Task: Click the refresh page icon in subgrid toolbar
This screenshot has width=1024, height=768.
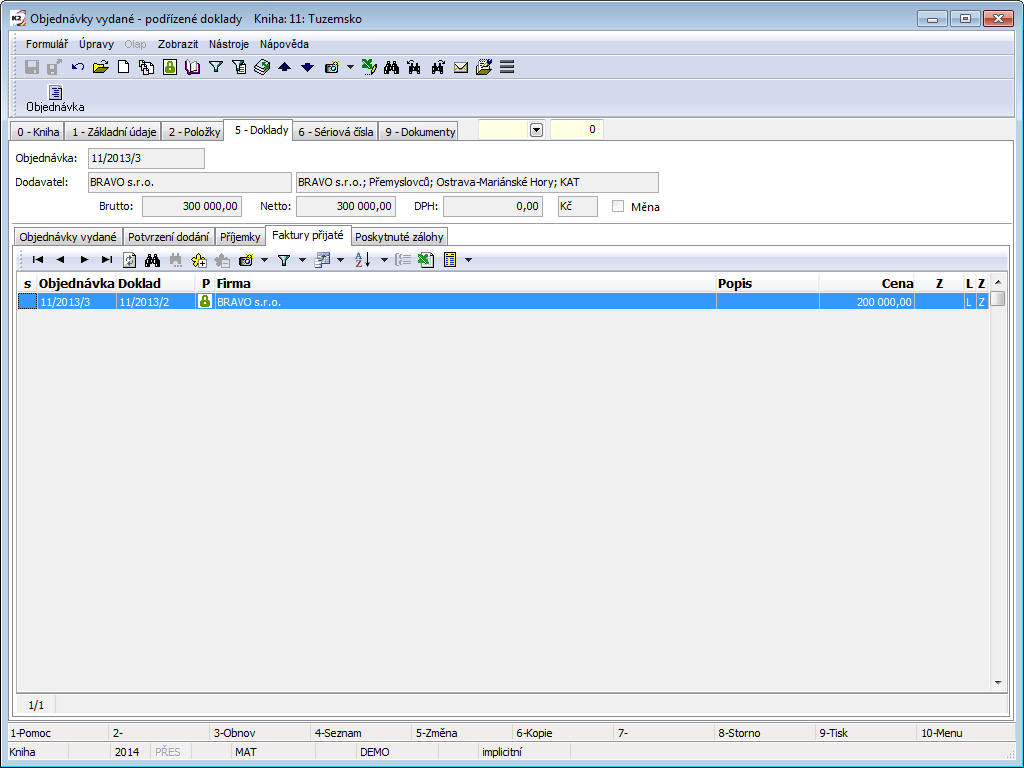Action: (130, 260)
